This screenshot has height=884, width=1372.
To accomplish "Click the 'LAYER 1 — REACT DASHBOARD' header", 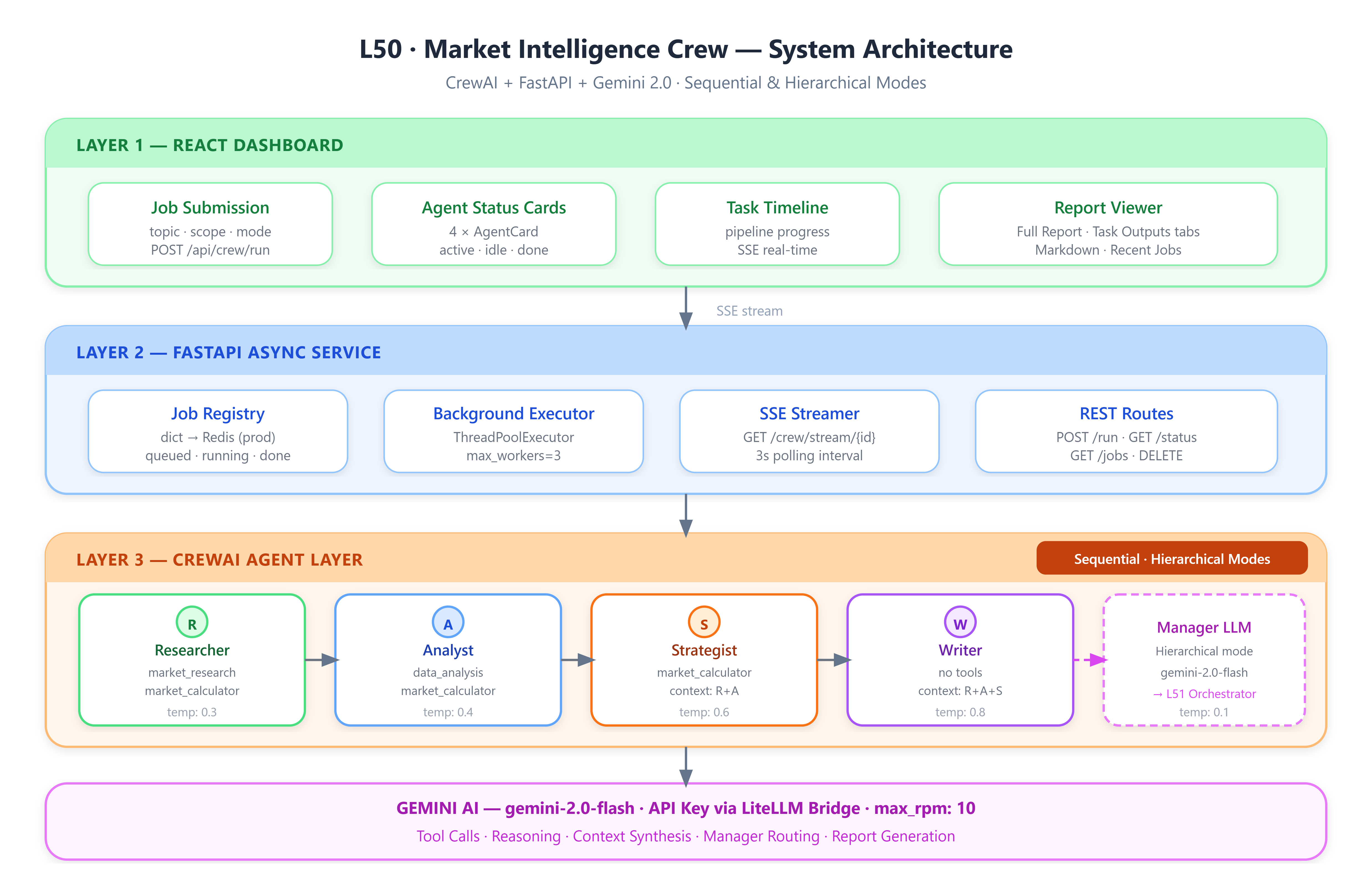I will coord(210,145).
